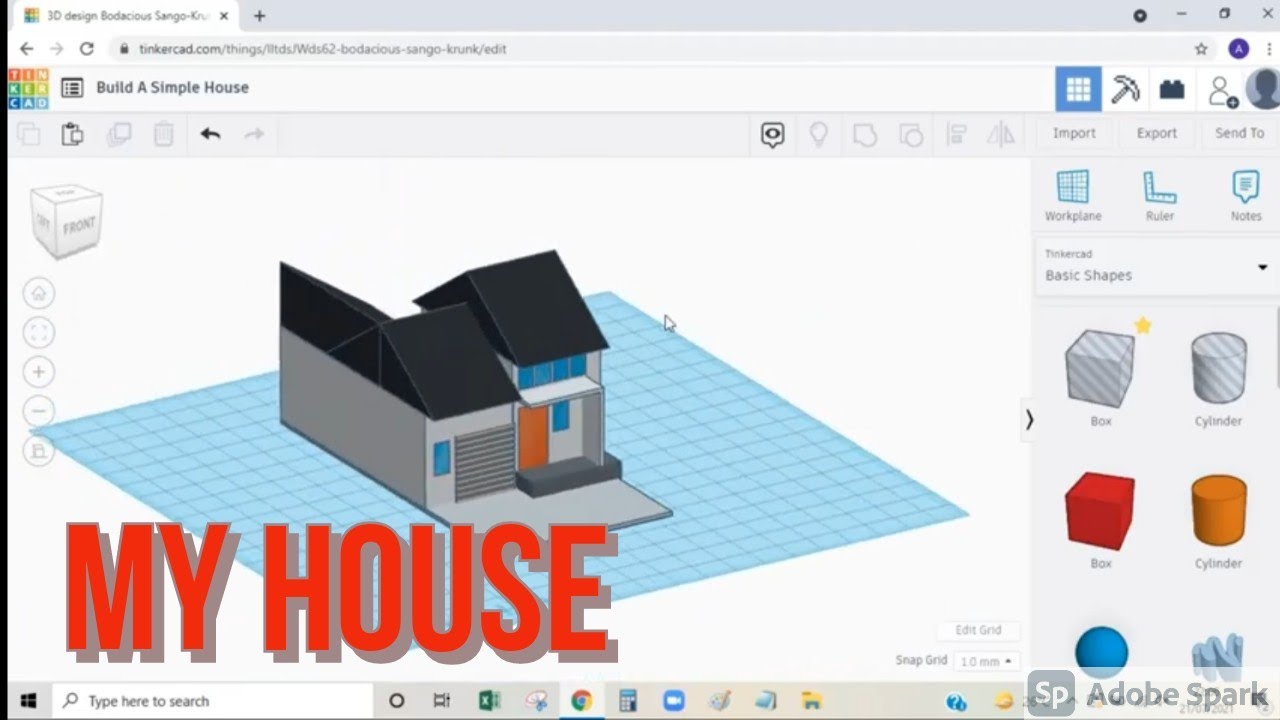Viewport: 1280px width, 720px height.
Task: Click the Fit all in view button
Action: tap(39, 333)
